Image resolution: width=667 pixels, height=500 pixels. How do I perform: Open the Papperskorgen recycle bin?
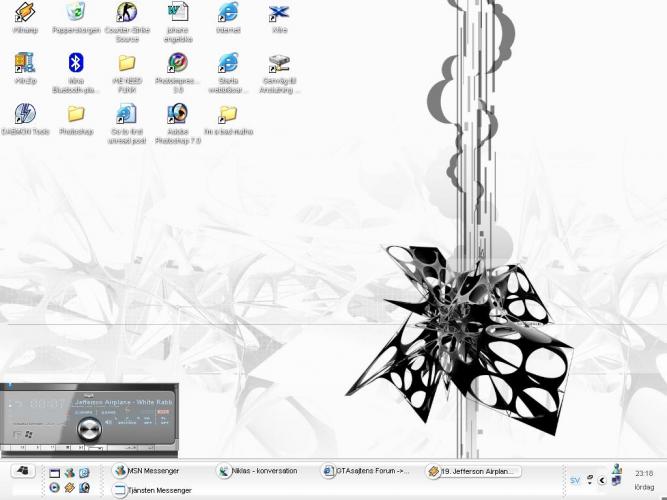coord(76,13)
